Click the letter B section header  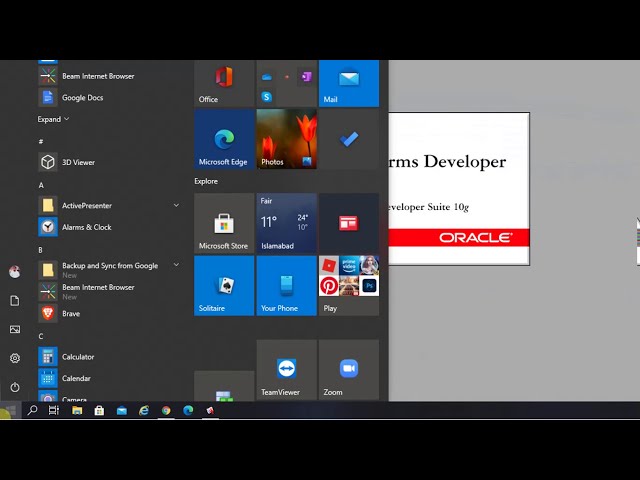pyautogui.click(x=40, y=250)
